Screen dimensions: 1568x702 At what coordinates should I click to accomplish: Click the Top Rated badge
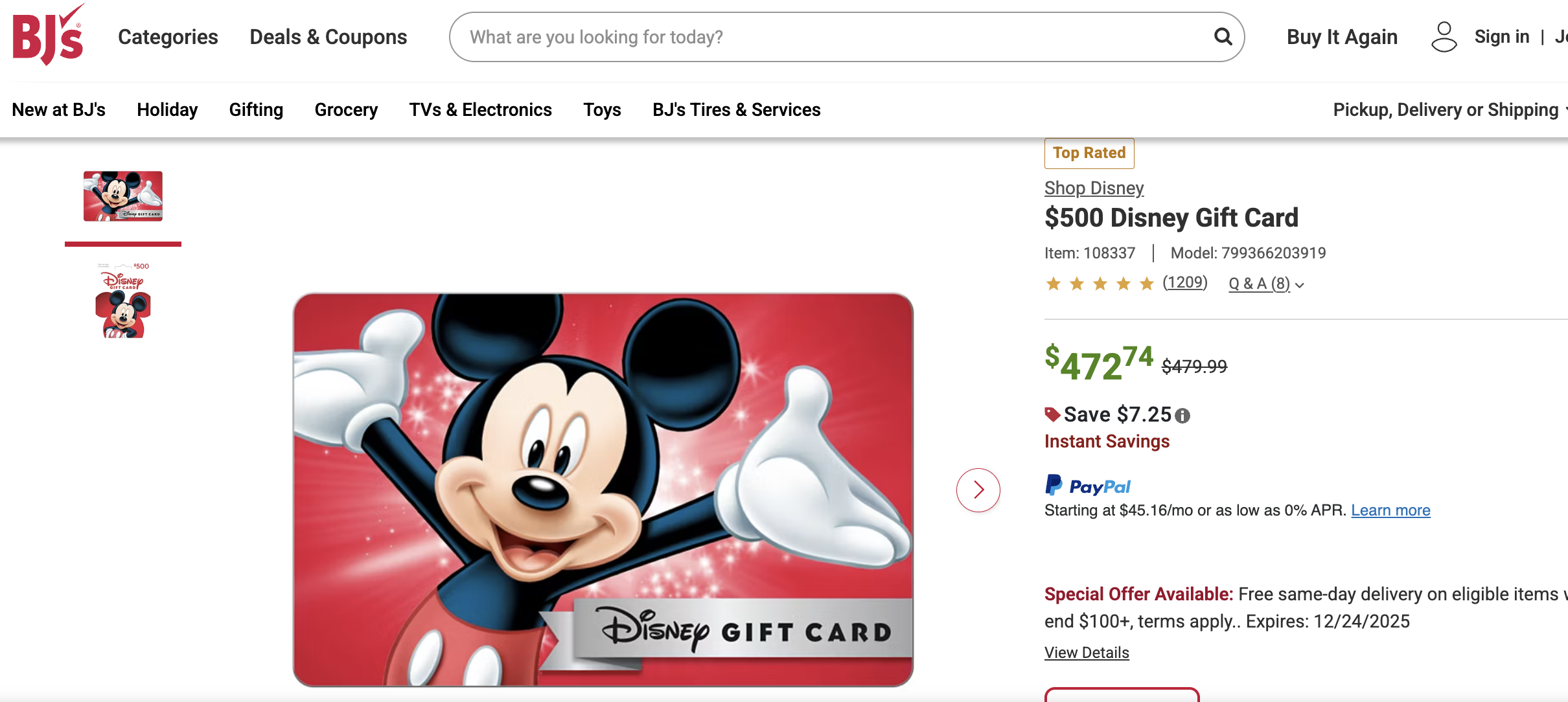tap(1089, 153)
